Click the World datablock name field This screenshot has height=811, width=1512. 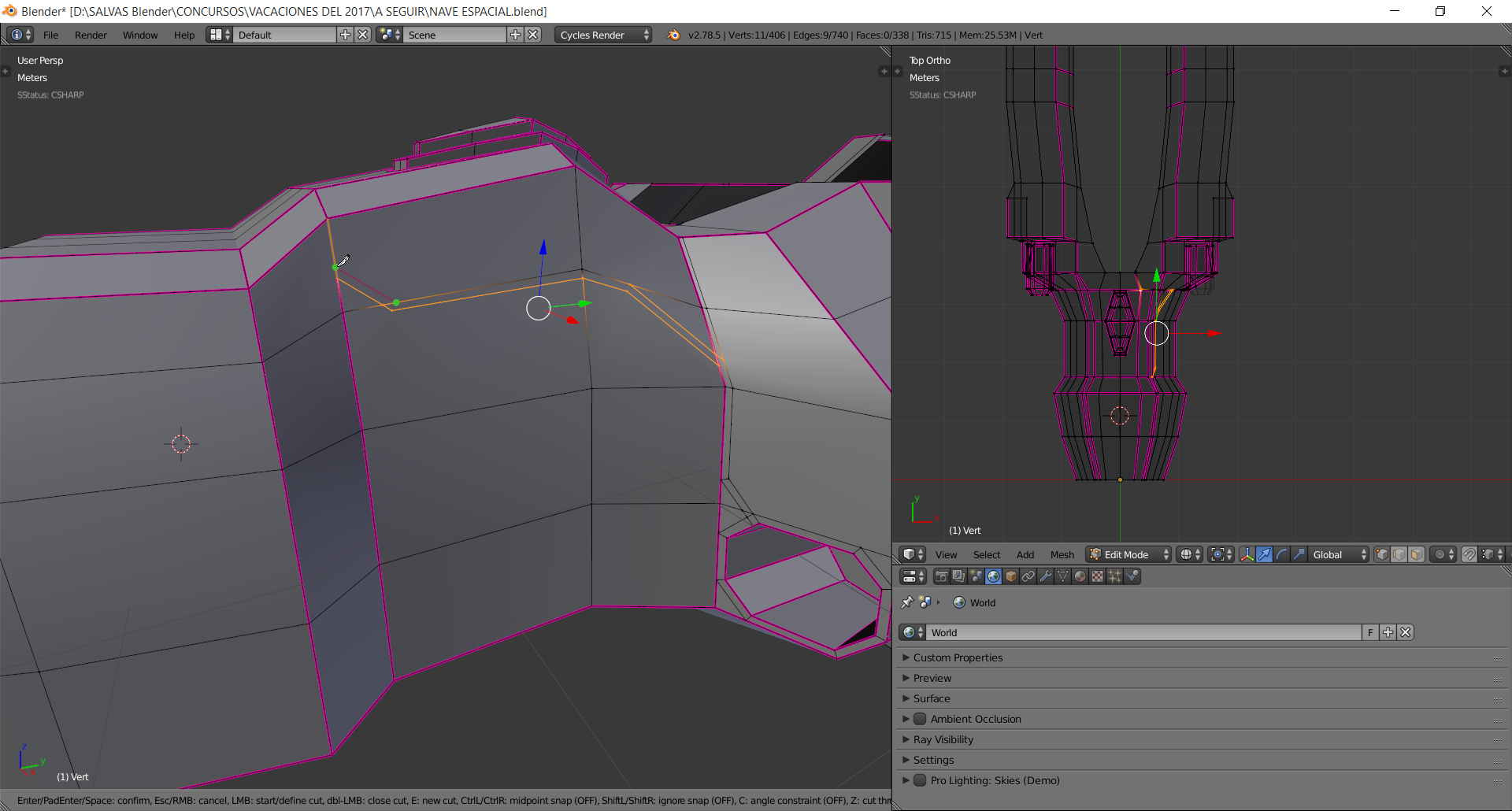coord(1144,632)
